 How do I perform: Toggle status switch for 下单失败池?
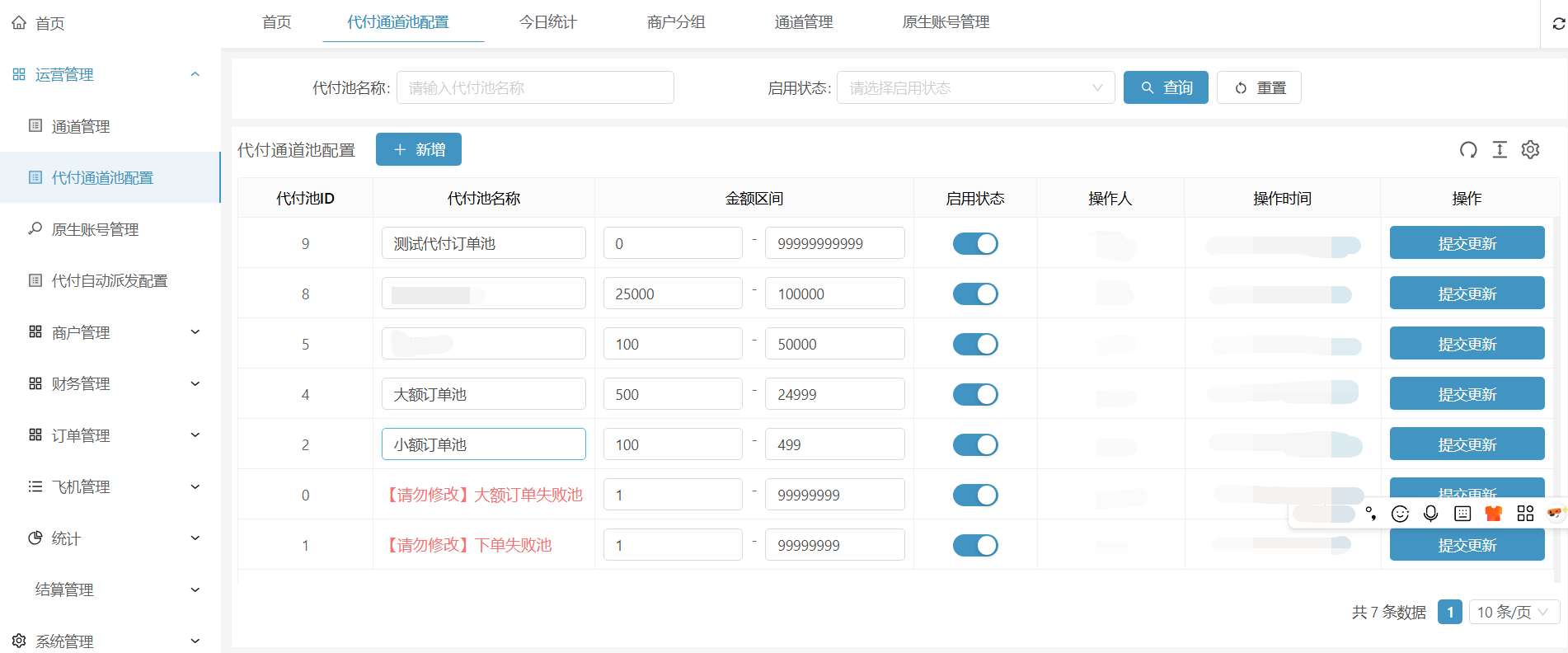tap(975, 545)
